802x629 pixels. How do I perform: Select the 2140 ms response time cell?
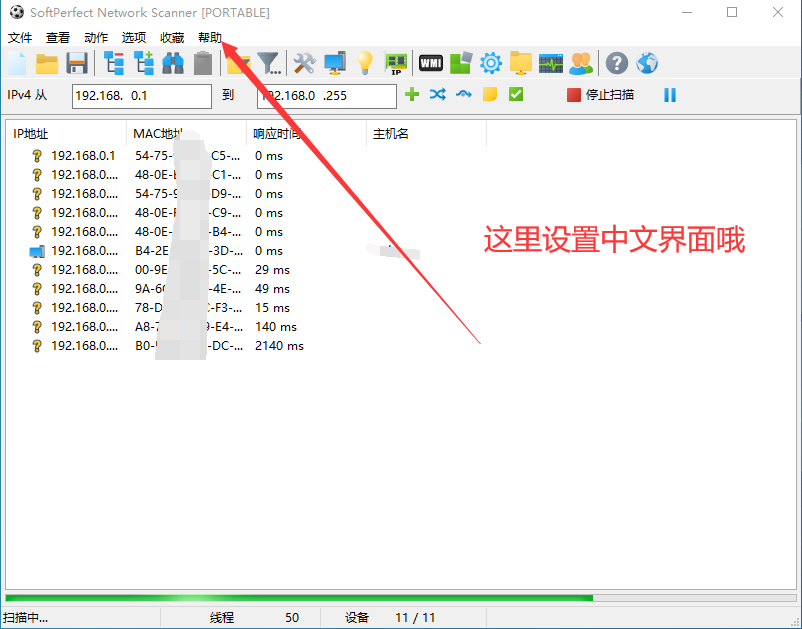click(279, 346)
